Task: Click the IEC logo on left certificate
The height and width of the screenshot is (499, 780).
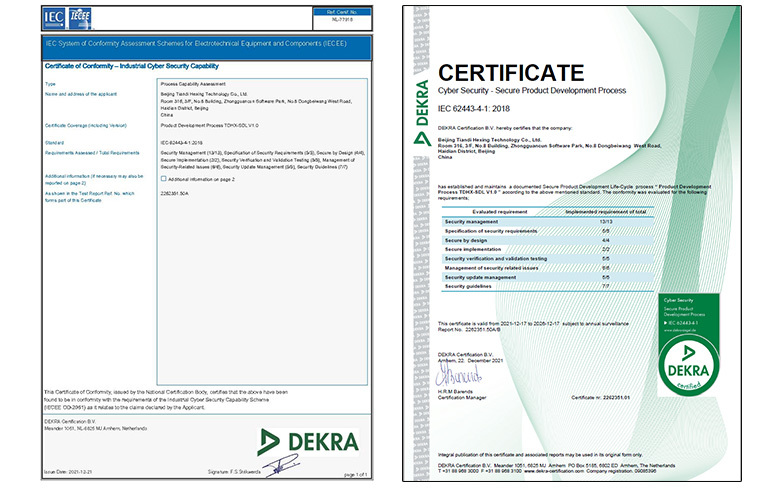Action: coord(54,18)
